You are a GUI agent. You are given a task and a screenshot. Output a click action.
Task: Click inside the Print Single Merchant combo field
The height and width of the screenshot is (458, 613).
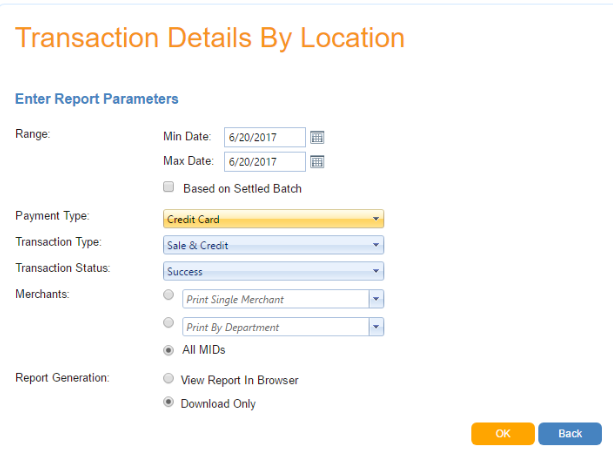[x=274, y=299]
